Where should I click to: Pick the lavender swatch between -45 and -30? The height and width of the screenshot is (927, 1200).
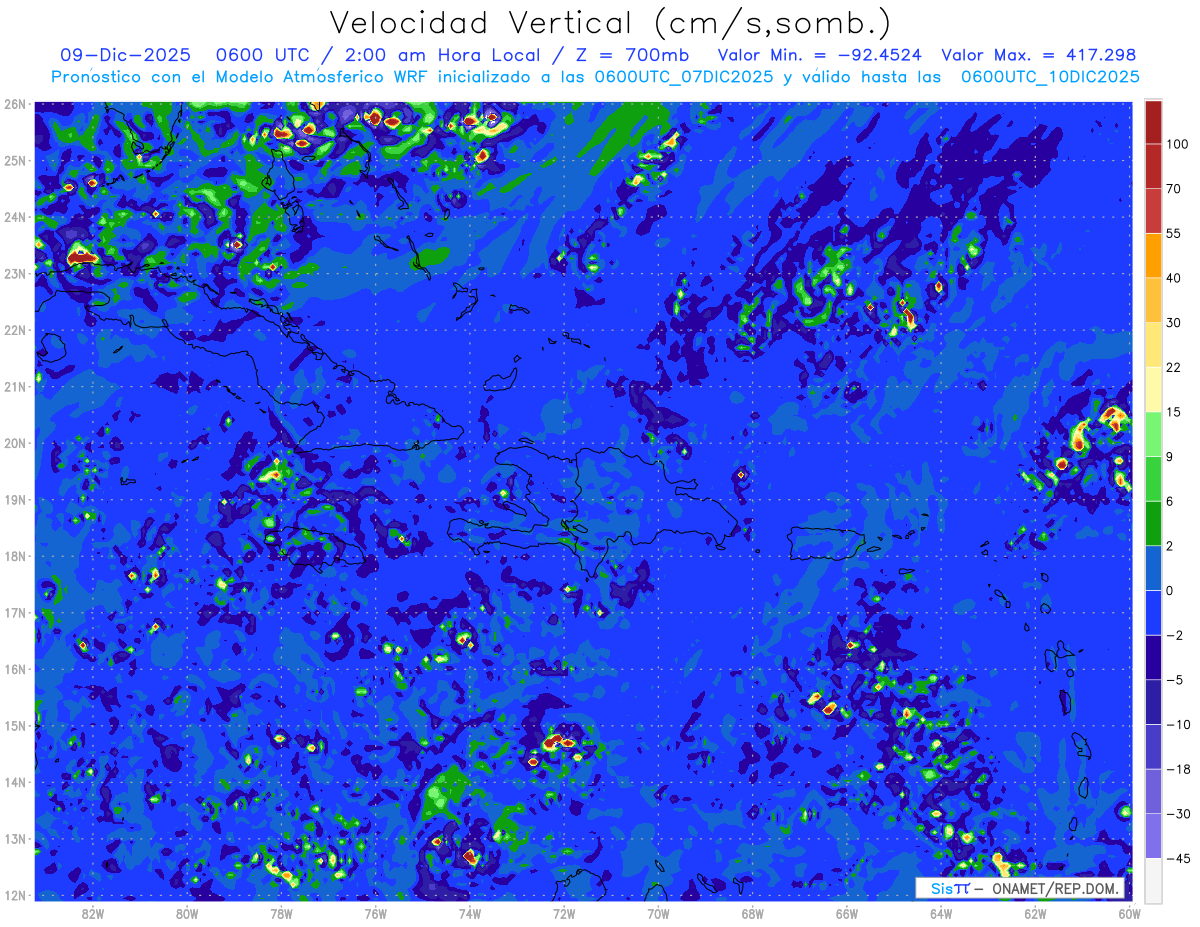tap(1153, 835)
